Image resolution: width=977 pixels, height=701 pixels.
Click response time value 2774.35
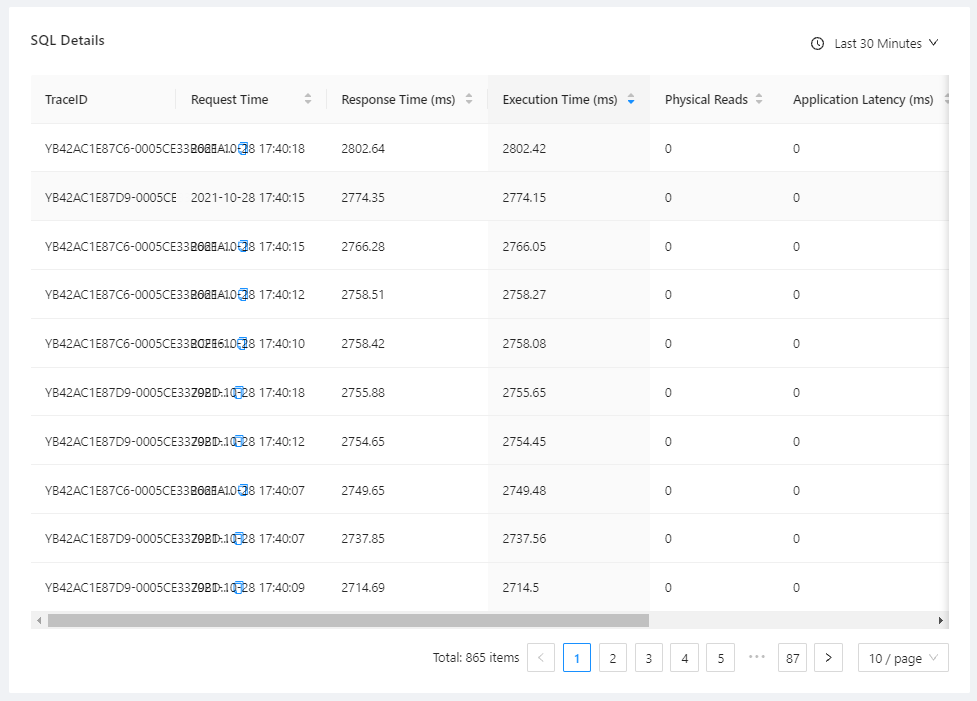coord(363,198)
